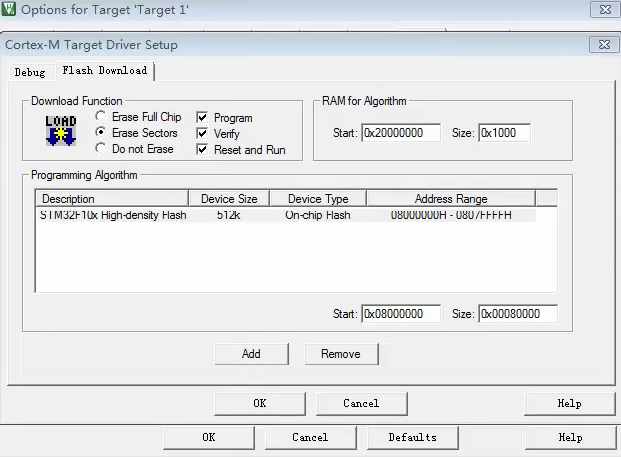Click the RAM for Algorithm Size field
The width and height of the screenshot is (621, 457).
[x=505, y=133]
